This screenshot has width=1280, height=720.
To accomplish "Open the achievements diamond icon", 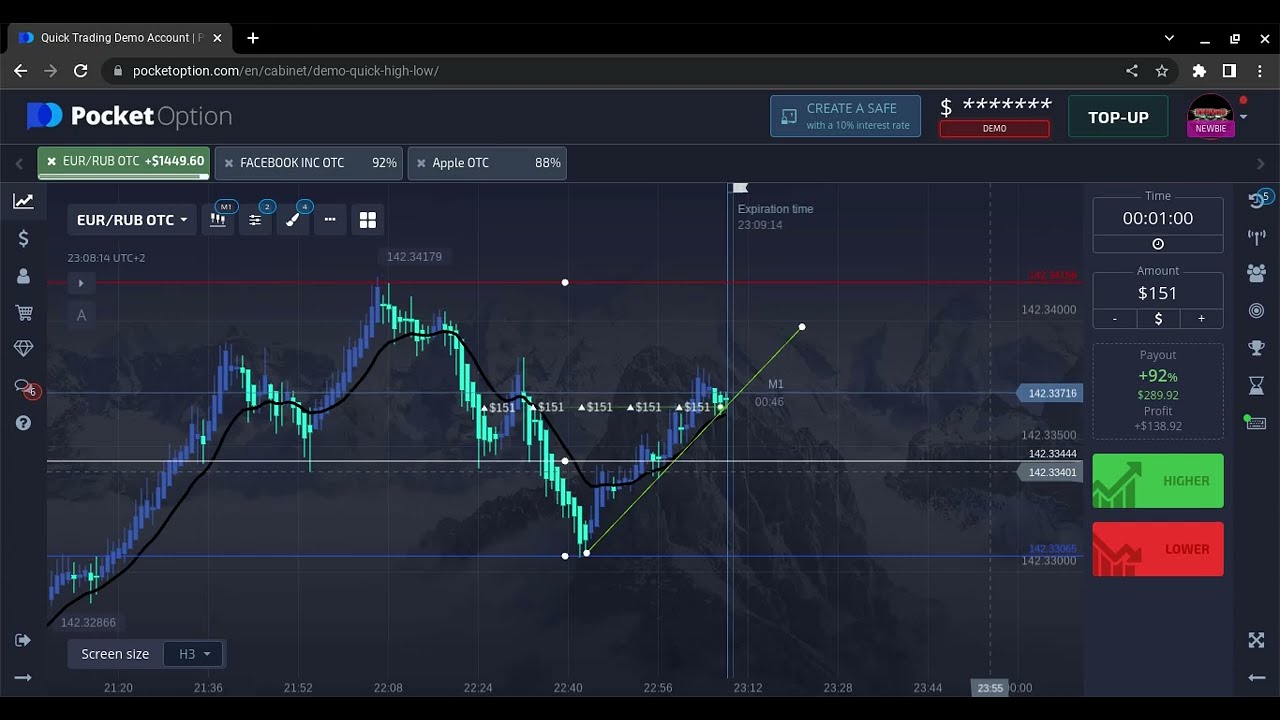I will click(23, 348).
